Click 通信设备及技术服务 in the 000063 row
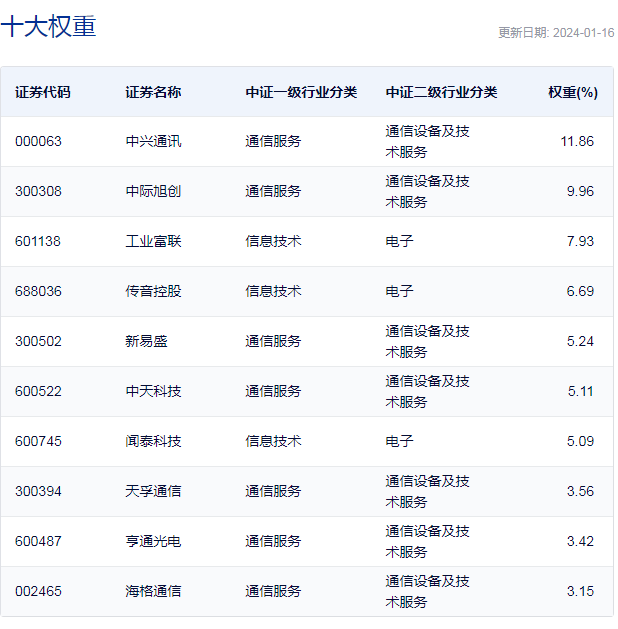 (x=427, y=142)
